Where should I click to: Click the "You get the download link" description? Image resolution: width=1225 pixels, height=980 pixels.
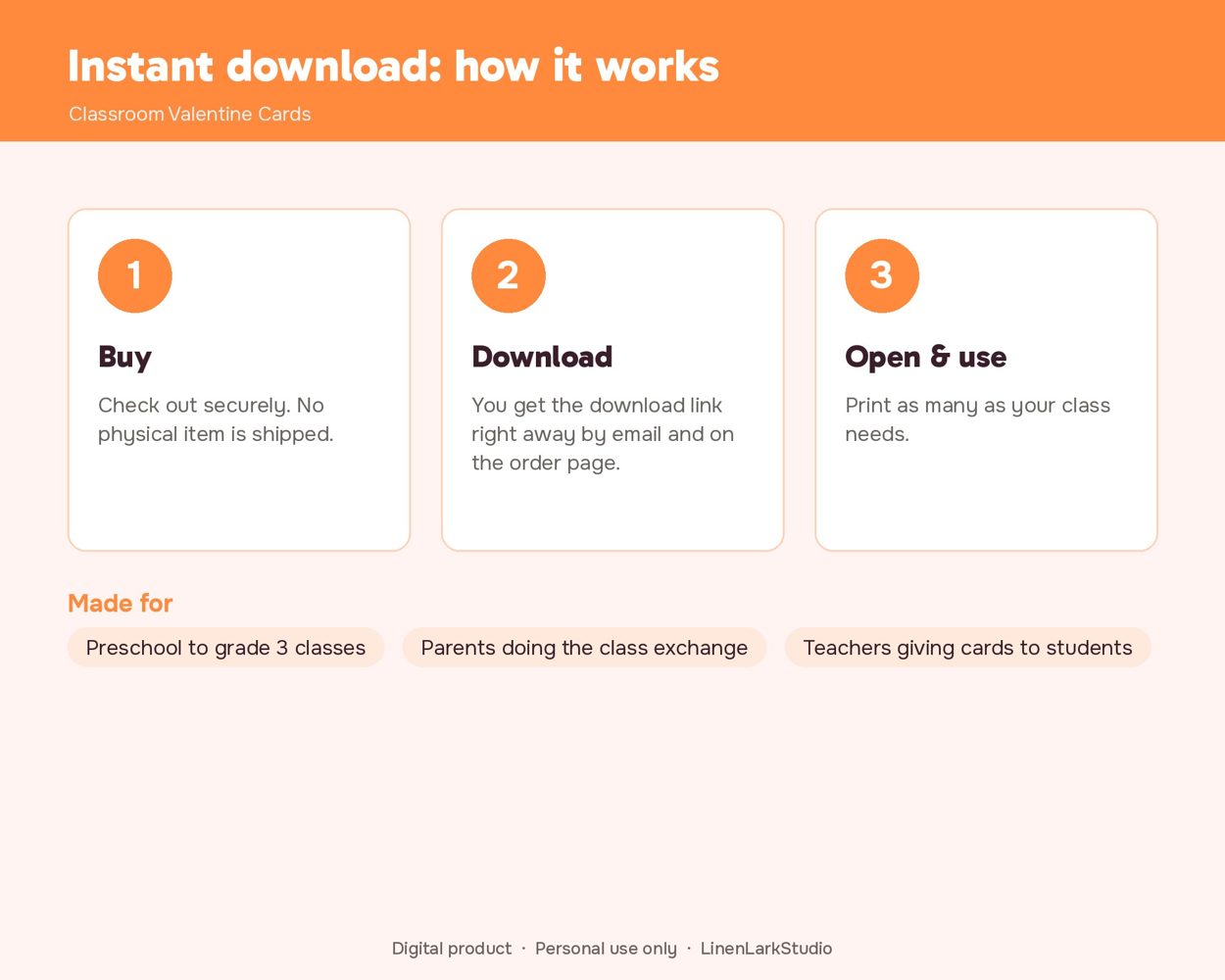(603, 434)
